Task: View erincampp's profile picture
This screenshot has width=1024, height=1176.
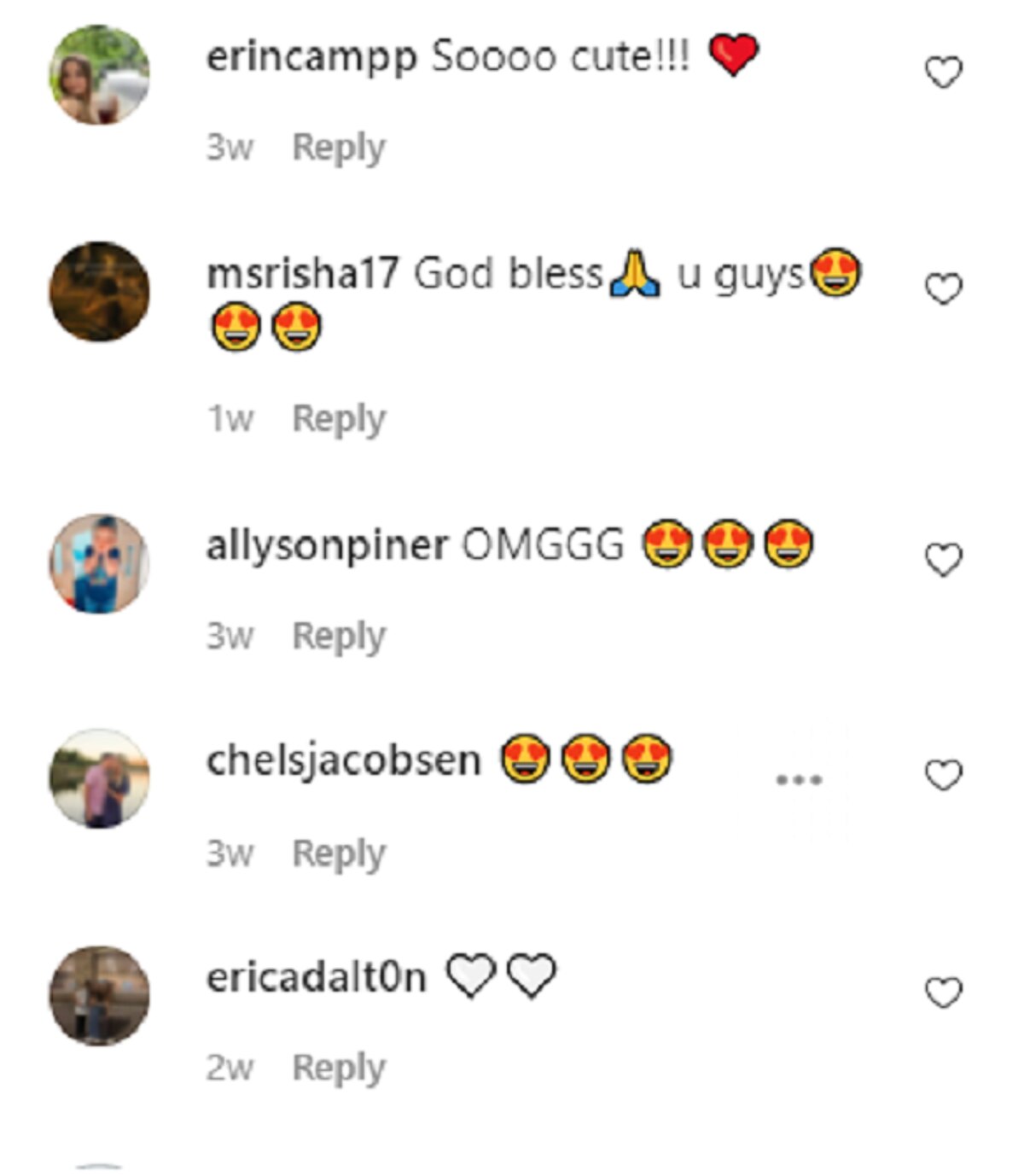Action: point(99,75)
